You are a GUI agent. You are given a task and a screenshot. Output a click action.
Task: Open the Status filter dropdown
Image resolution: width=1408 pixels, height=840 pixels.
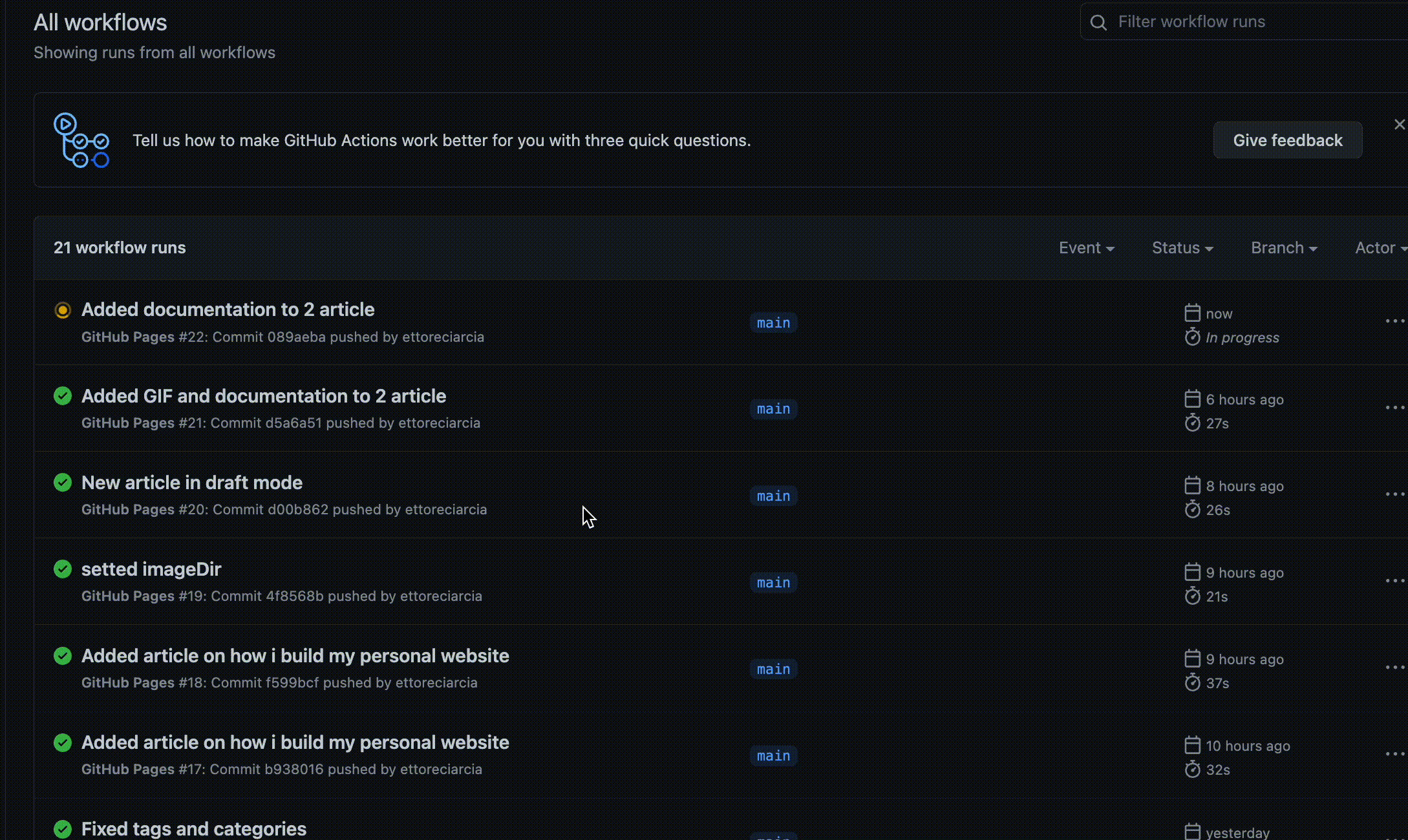click(1182, 248)
